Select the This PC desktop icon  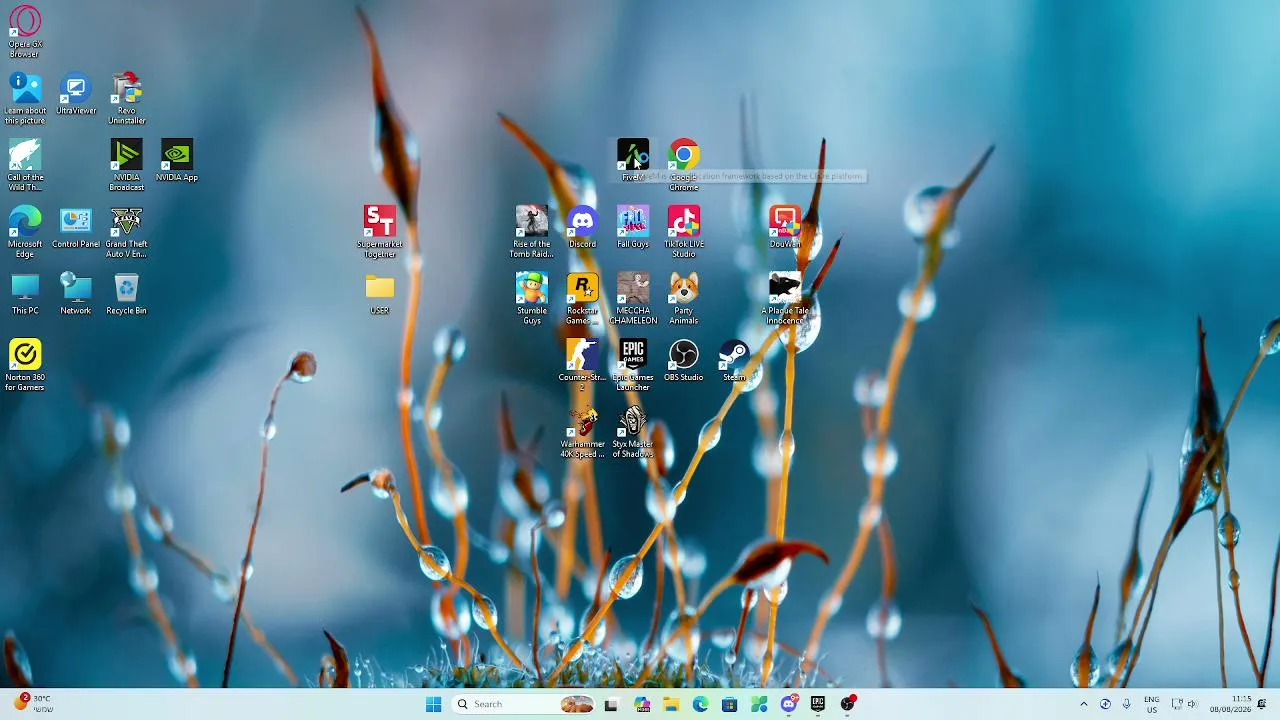(25, 294)
